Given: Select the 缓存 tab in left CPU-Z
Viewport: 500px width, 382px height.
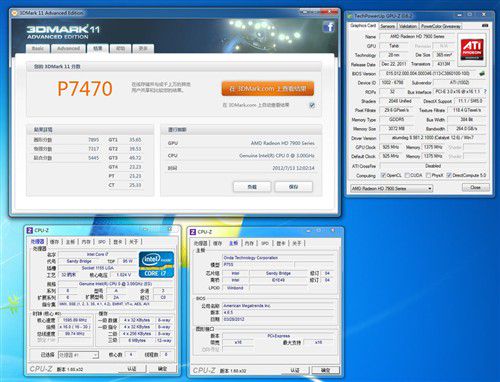Looking at the screenshot, I should tap(54, 242).
